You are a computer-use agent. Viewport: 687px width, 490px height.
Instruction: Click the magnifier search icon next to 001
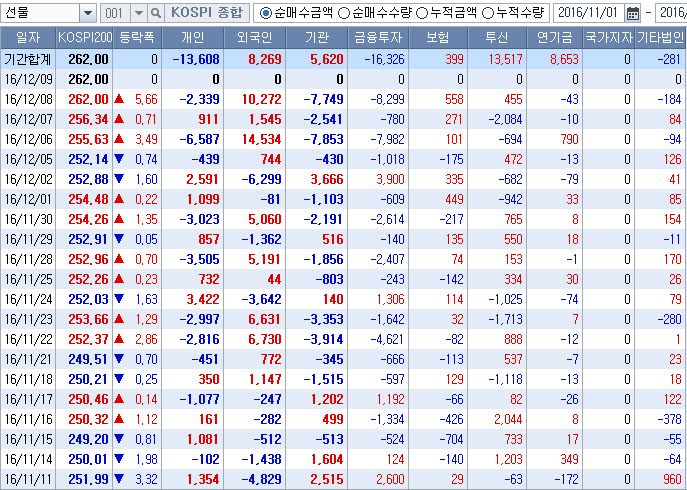click(x=155, y=13)
